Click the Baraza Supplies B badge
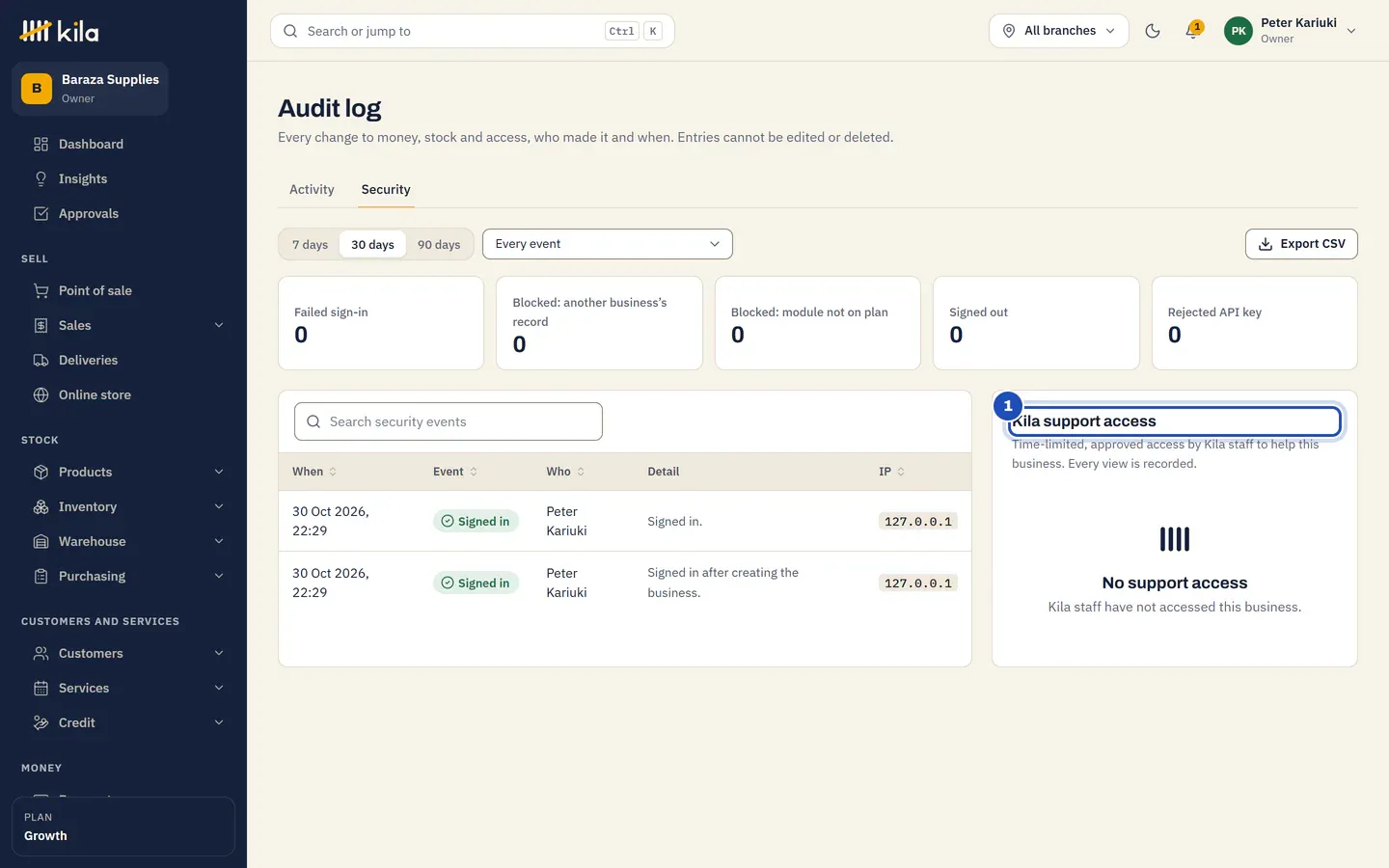The height and width of the screenshot is (868, 1389). [37, 89]
